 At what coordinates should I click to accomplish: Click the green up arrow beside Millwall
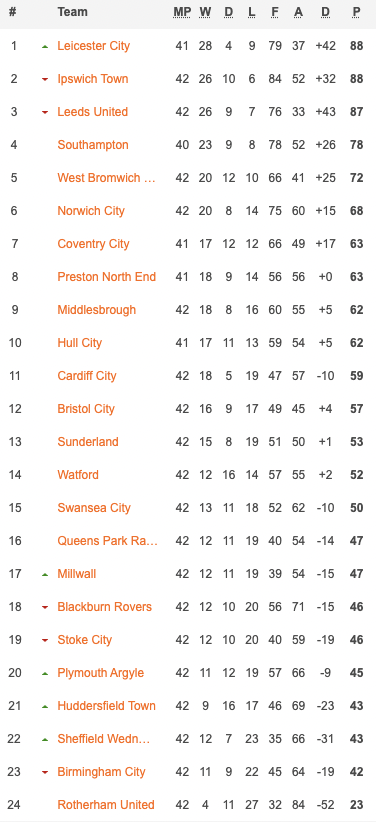tap(45, 575)
